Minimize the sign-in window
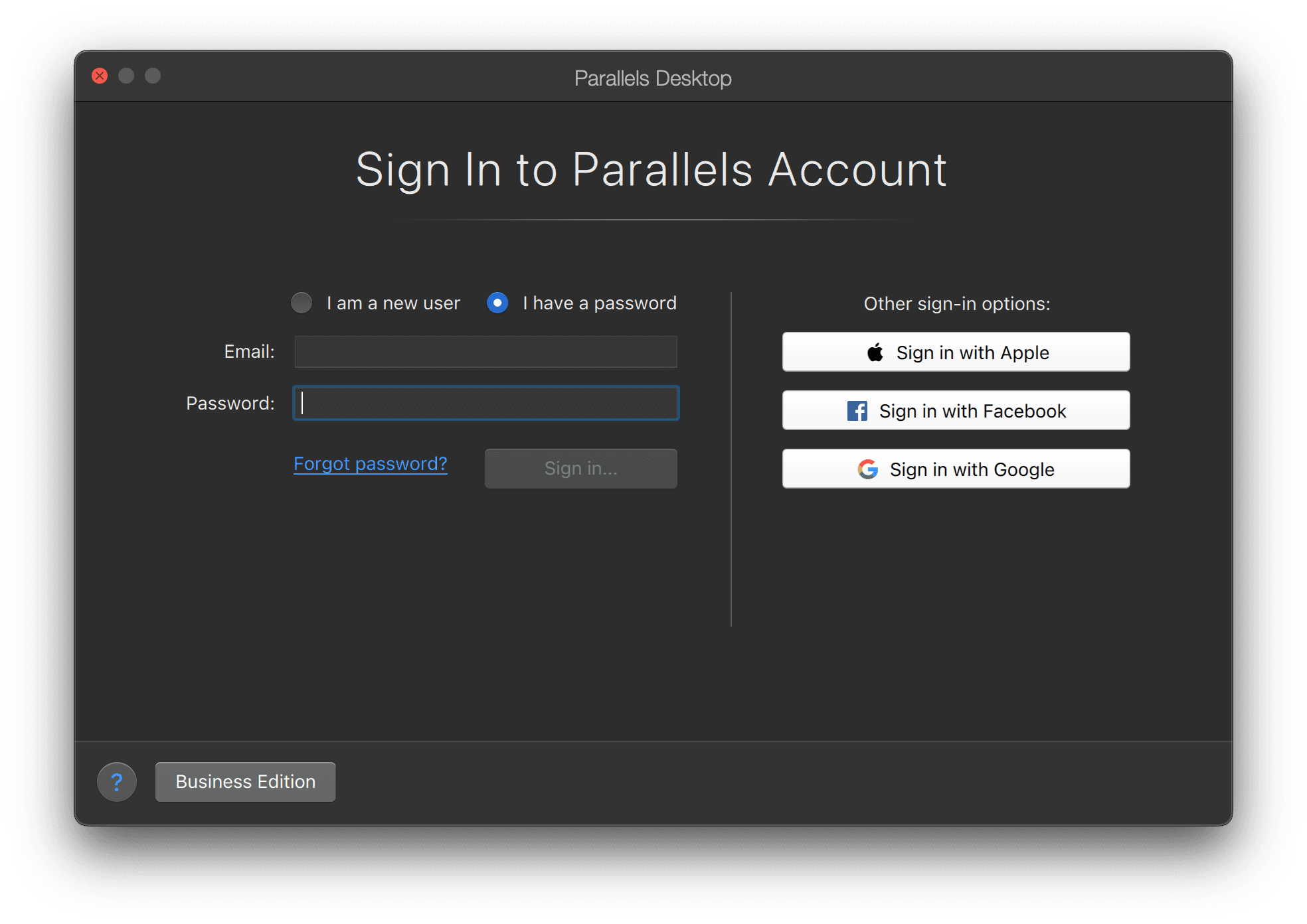This screenshot has width=1307, height=924. pyautogui.click(x=126, y=76)
